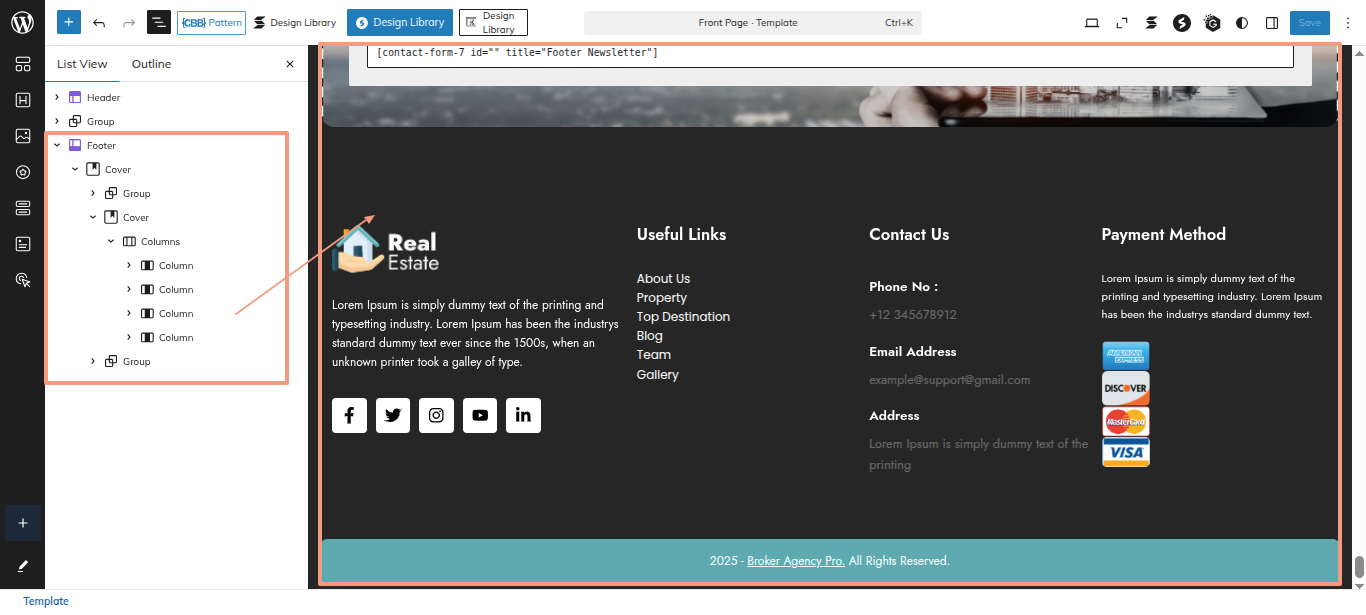Image resolution: width=1366 pixels, height=615 pixels.
Task: Open the Front Page Template command bar
Action: point(752,22)
